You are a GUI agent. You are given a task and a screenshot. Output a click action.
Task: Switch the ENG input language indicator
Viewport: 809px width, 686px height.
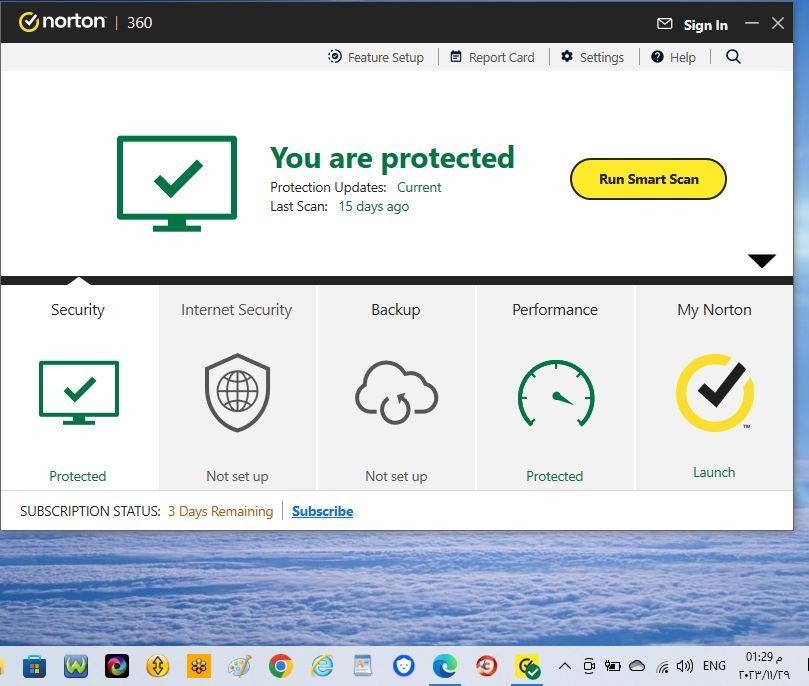coord(714,666)
